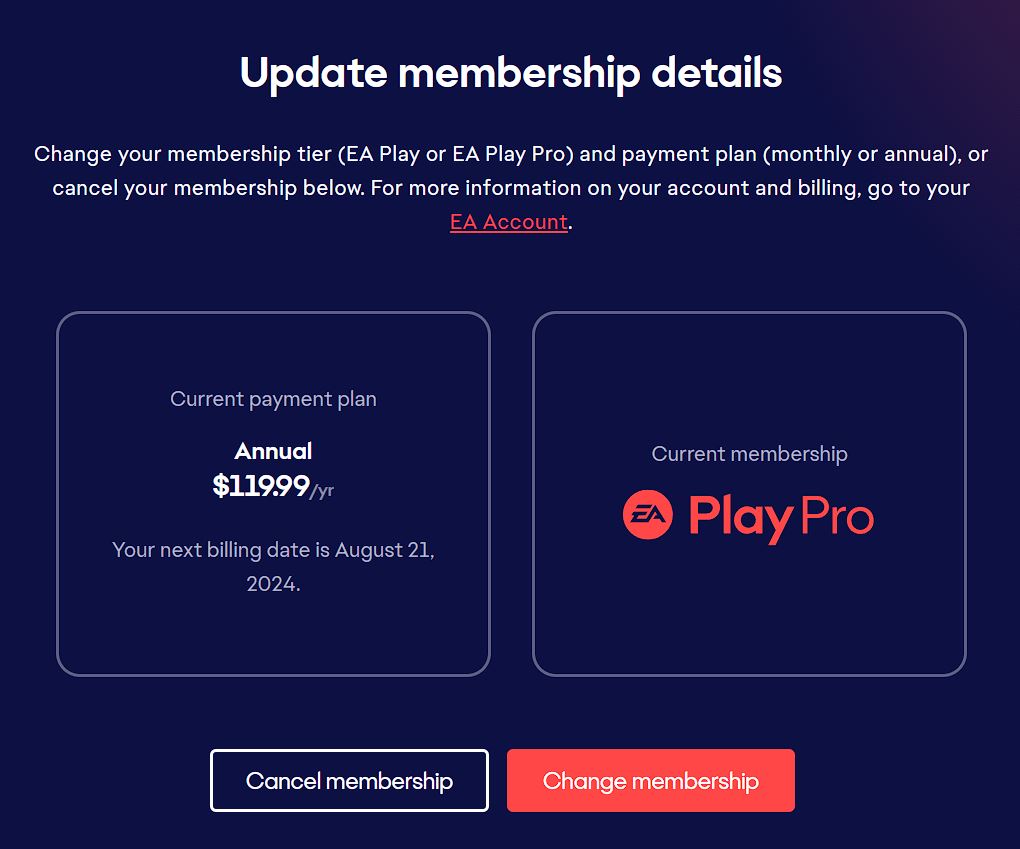Click the "2024." year text
The width and height of the screenshot is (1020, 849).
pos(273,584)
